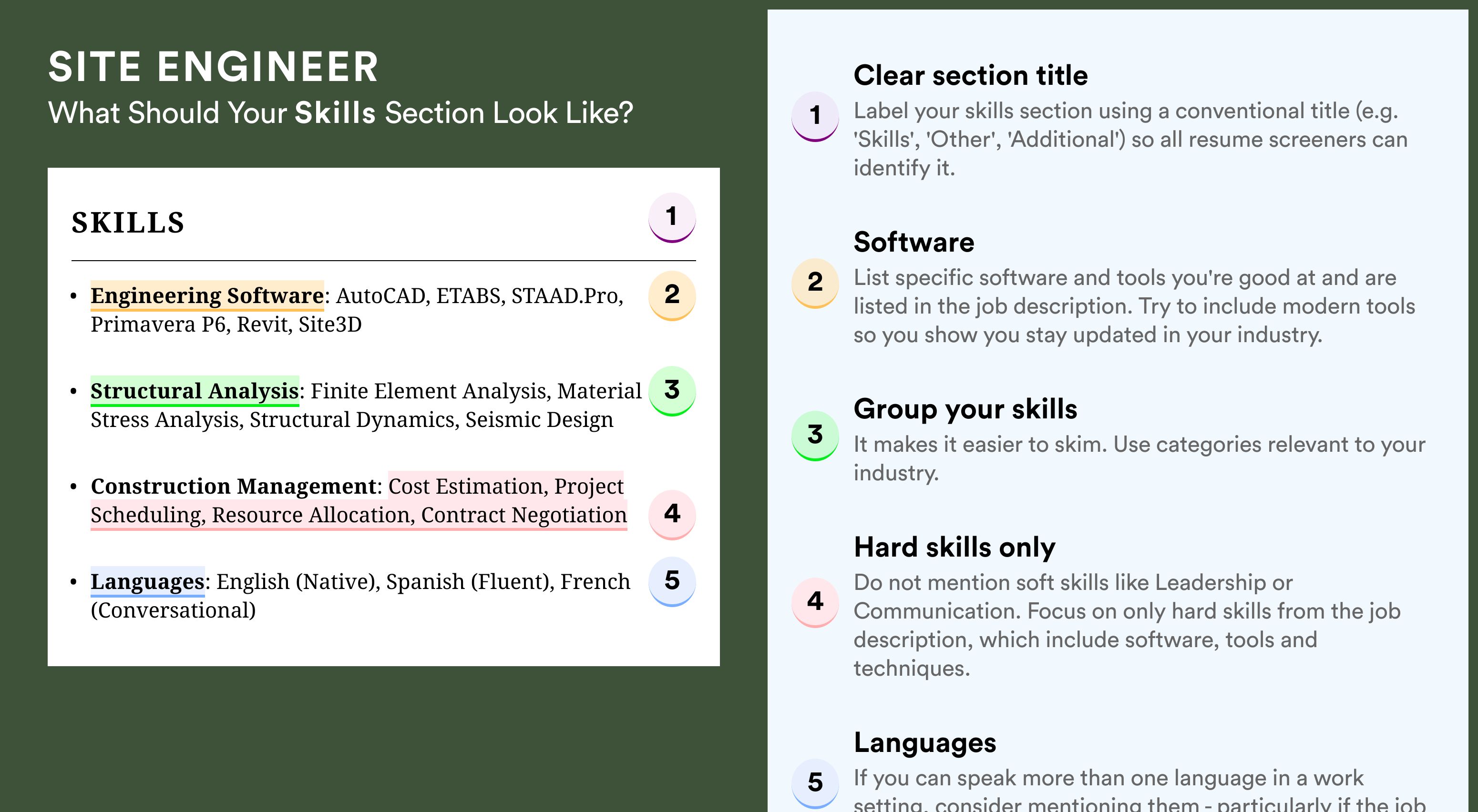Click the Hard skills only heading
The image size is (1478, 812).
954,547
